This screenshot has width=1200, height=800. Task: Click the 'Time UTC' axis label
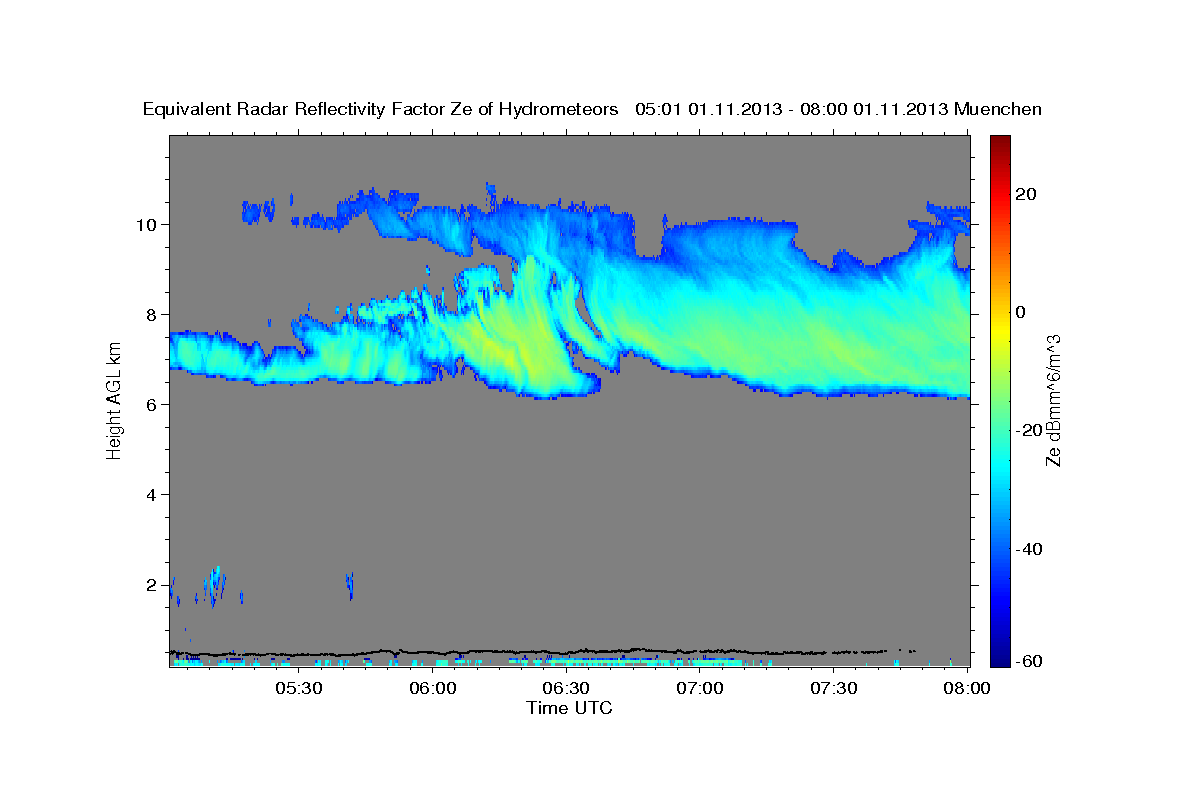point(569,708)
